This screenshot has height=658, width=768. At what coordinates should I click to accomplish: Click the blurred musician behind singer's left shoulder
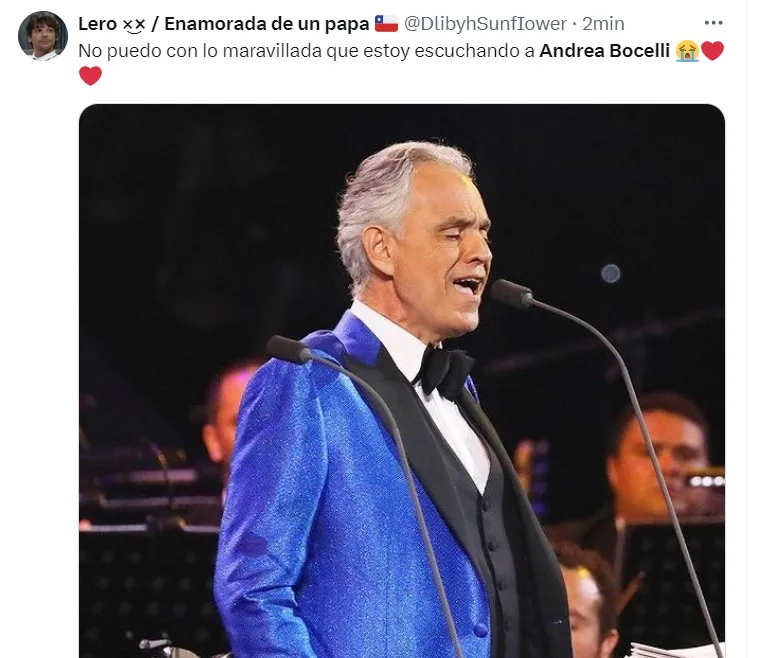click(x=228, y=414)
